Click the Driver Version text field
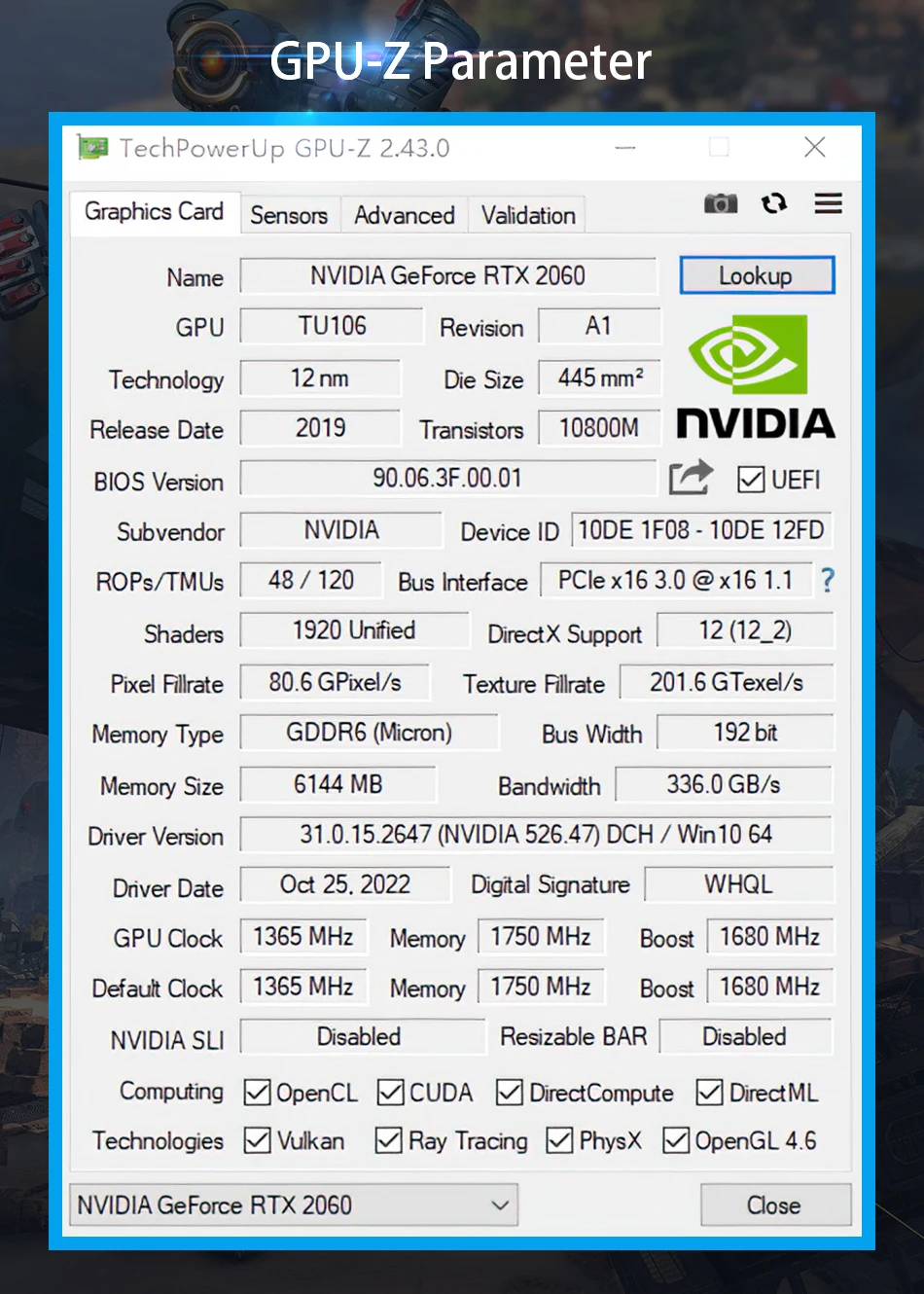 click(535, 834)
